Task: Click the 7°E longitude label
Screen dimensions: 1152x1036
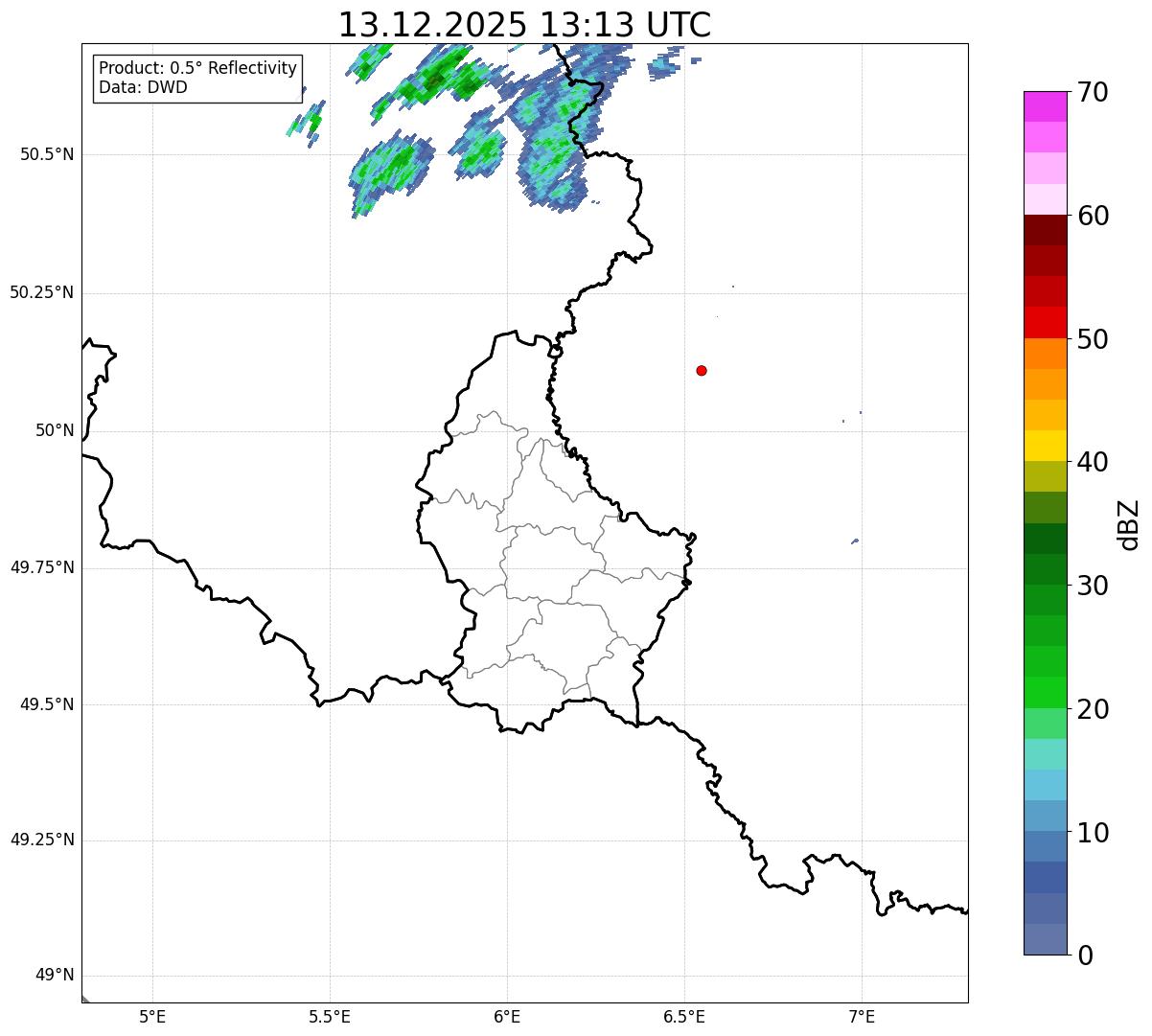Action: [x=862, y=1017]
